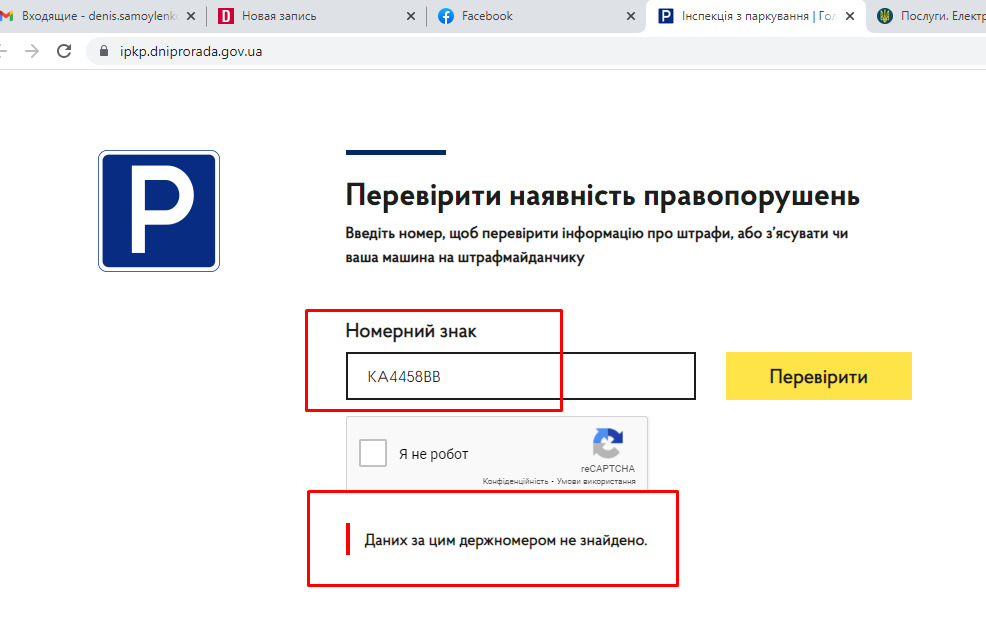
Task: Close the Gmail Входящие tab
Action: click(191, 16)
